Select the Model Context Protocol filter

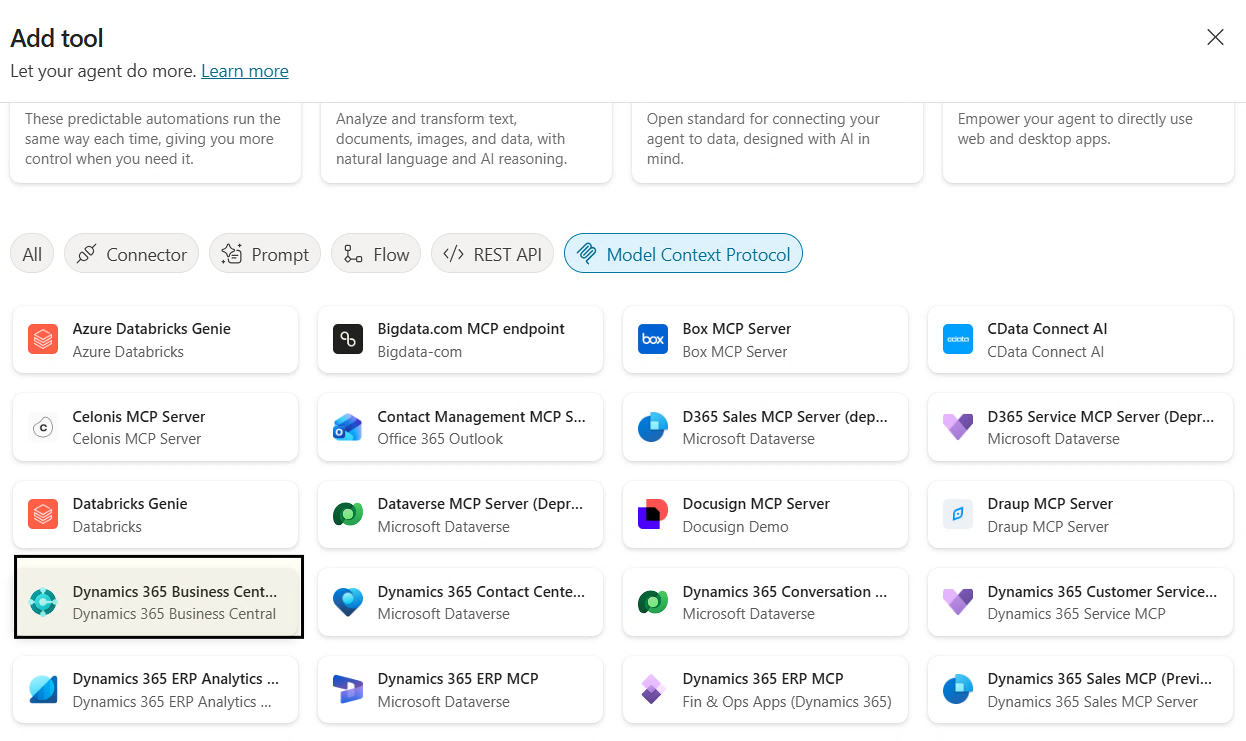[x=683, y=254]
